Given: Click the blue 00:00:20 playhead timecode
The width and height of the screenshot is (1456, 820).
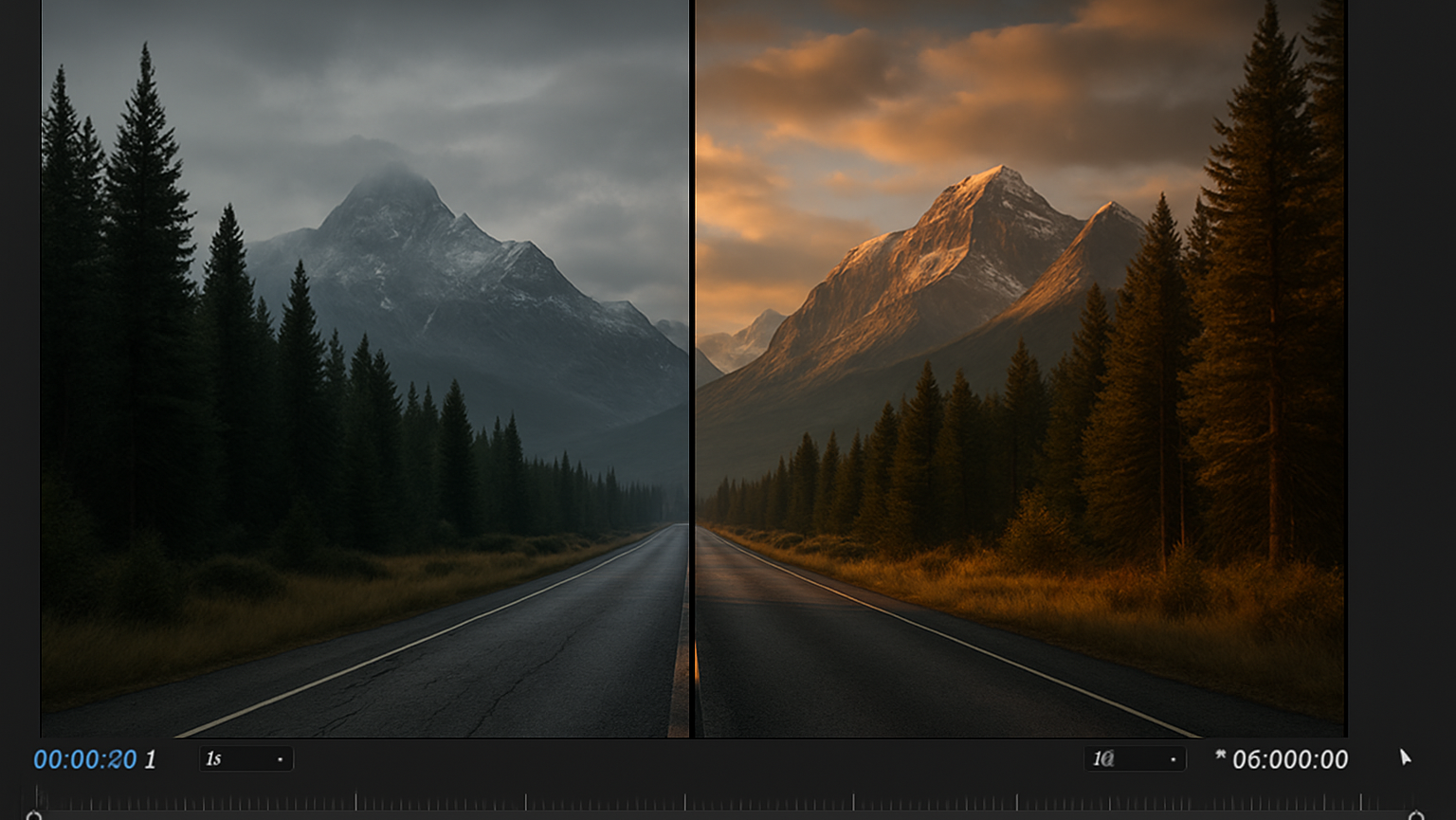Looking at the screenshot, I should (x=85, y=759).
